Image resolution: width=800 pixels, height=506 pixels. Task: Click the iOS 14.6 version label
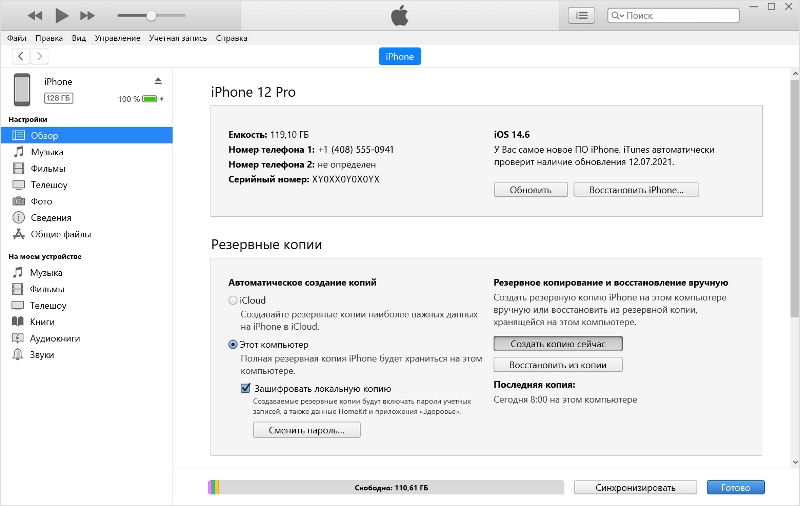point(512,135)
